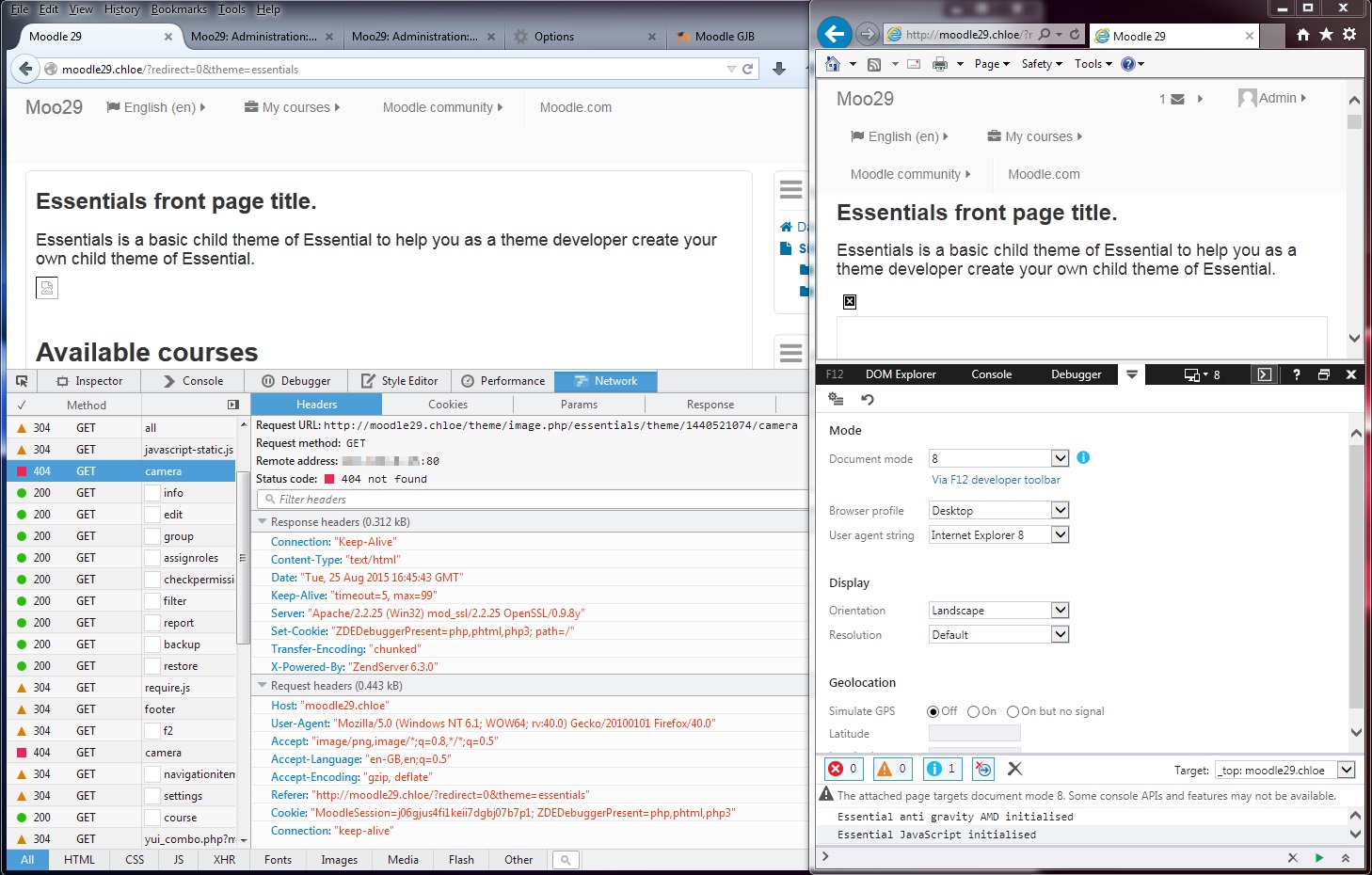1372x875 pixels.
Task: Open Resolution dropdown
Action: (x=1060, y=634)
